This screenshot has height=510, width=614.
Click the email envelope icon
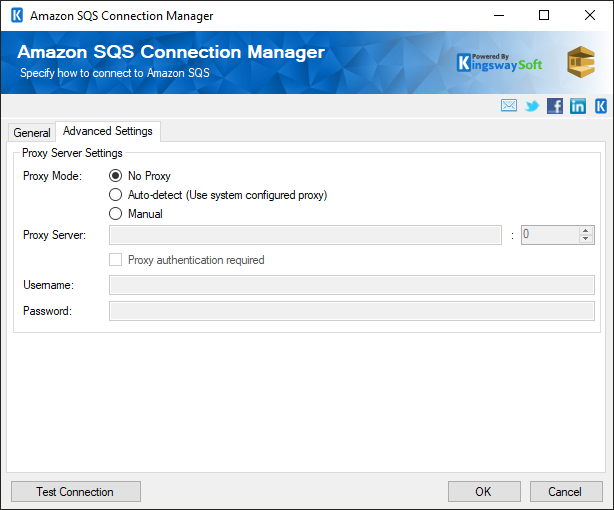(x=509, y=106)
